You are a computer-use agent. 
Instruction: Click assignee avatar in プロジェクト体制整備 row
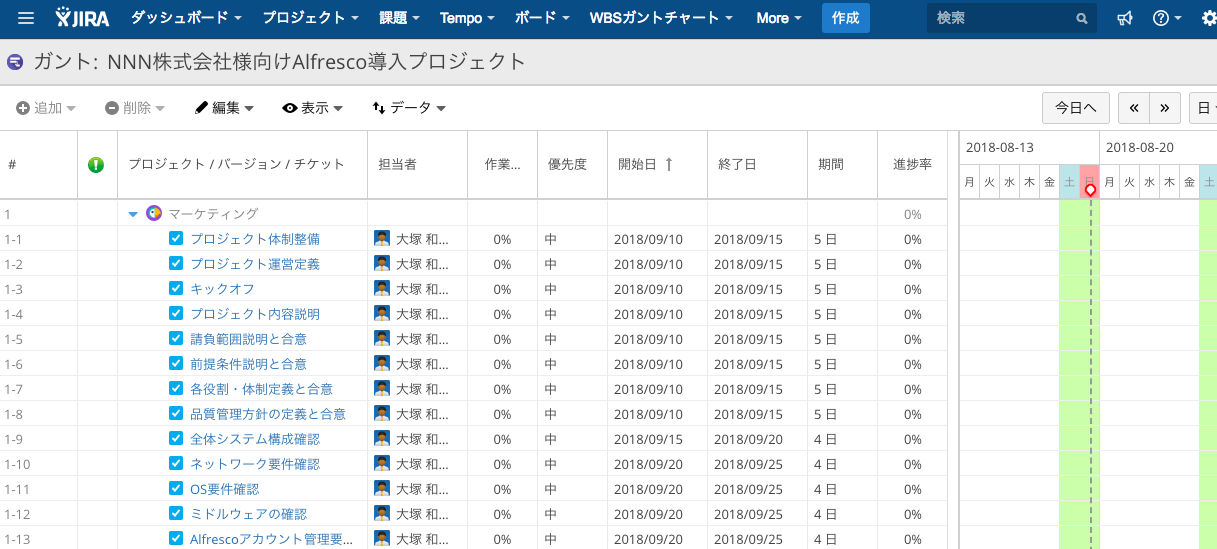coord(382,238)
